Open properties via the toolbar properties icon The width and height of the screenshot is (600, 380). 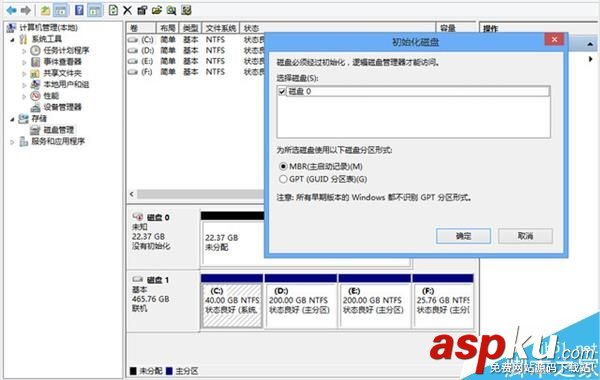coord(142,10)
